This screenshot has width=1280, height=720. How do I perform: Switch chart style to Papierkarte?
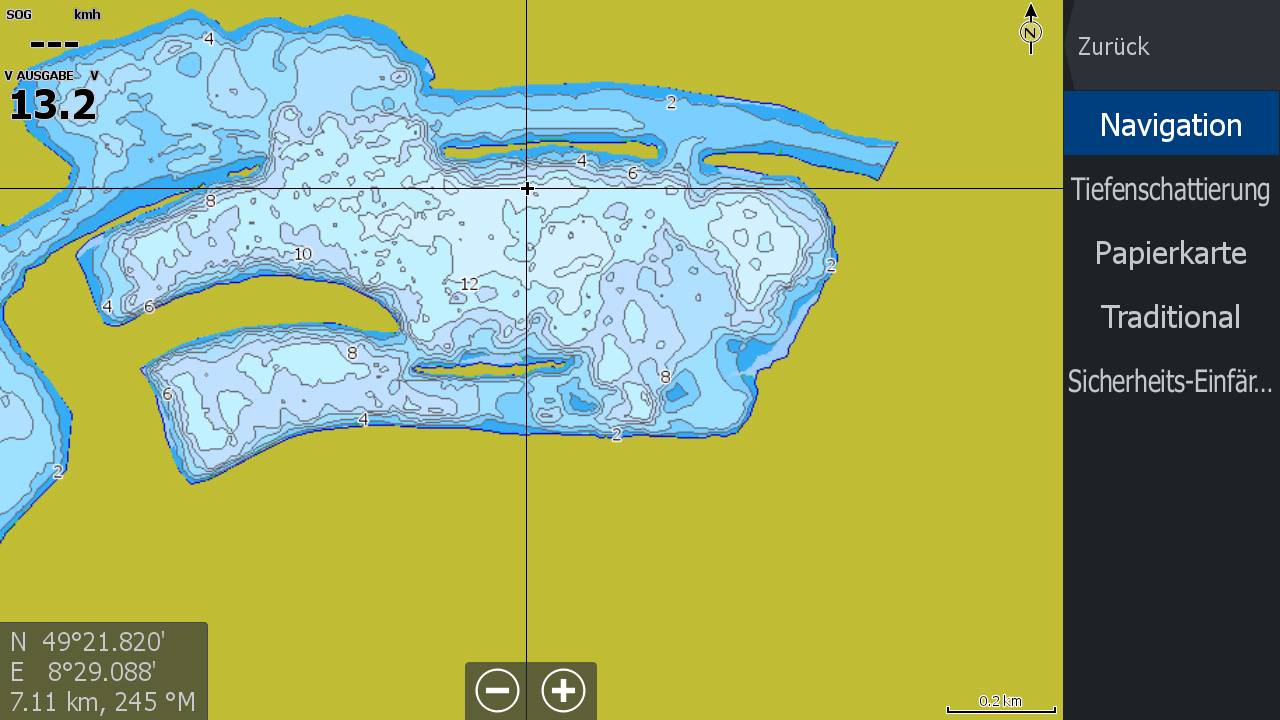1170,253
